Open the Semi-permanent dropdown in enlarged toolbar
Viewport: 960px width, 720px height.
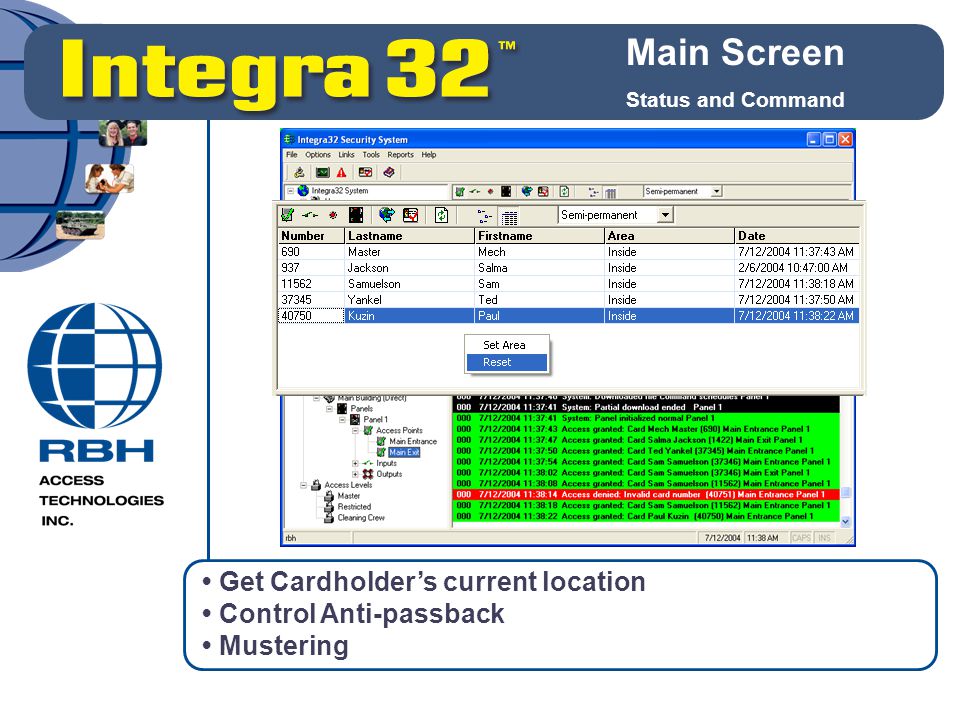tap(665, 215)
